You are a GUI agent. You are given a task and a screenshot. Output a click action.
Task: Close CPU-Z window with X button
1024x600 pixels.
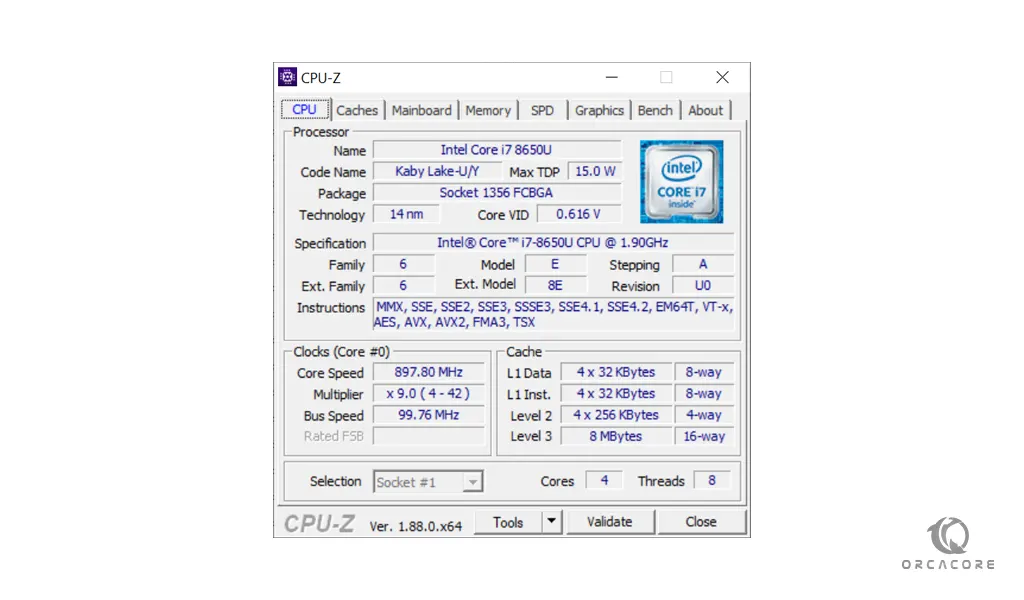coord(722,77)
